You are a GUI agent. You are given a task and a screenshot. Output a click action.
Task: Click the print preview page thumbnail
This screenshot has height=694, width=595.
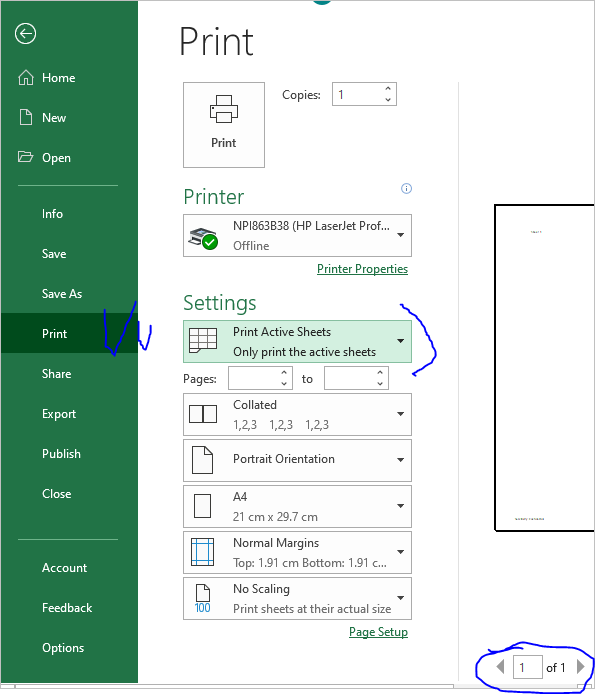click(544, 367)
